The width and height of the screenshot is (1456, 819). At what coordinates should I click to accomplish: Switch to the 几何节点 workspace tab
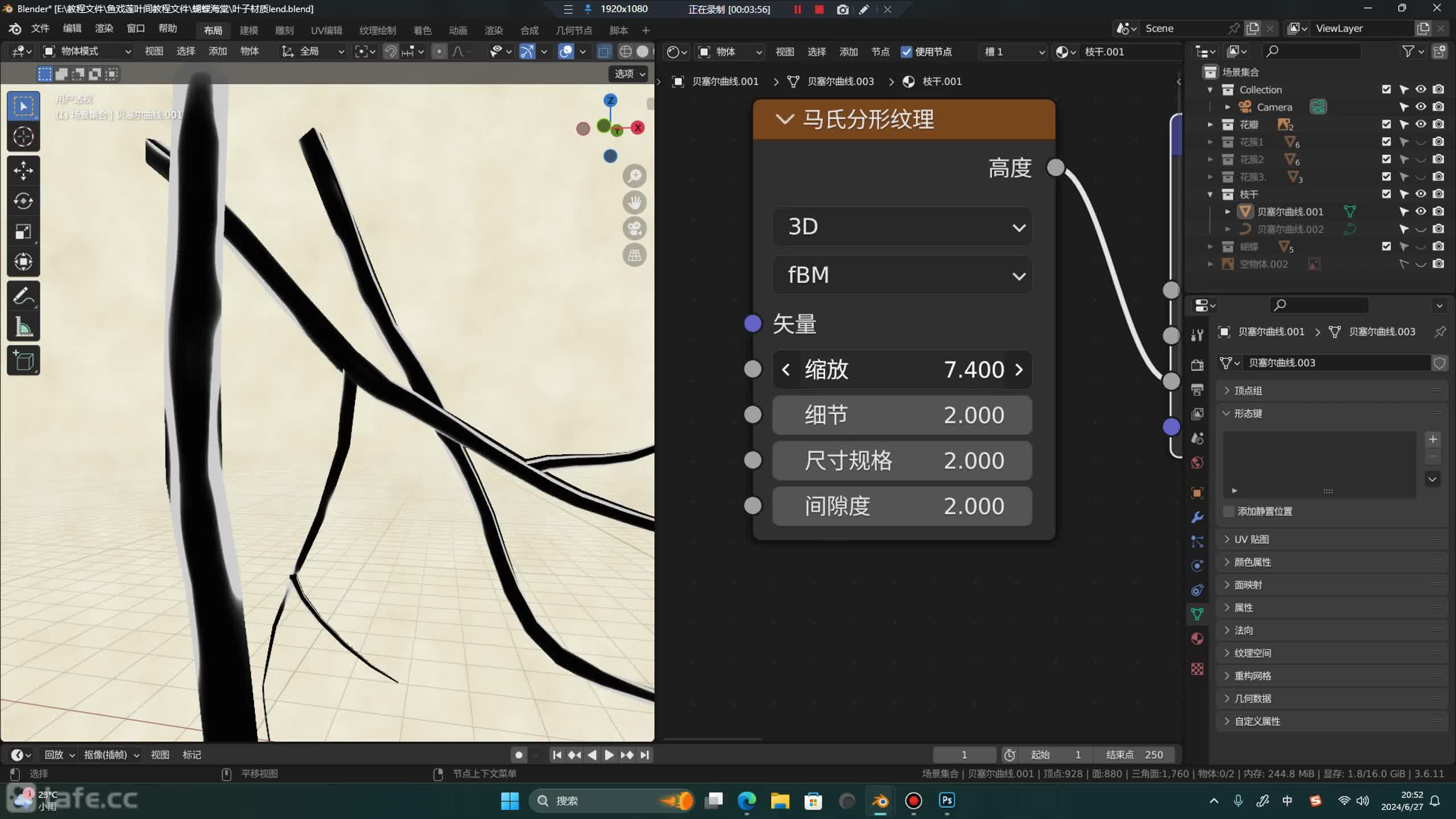point(574,30)
